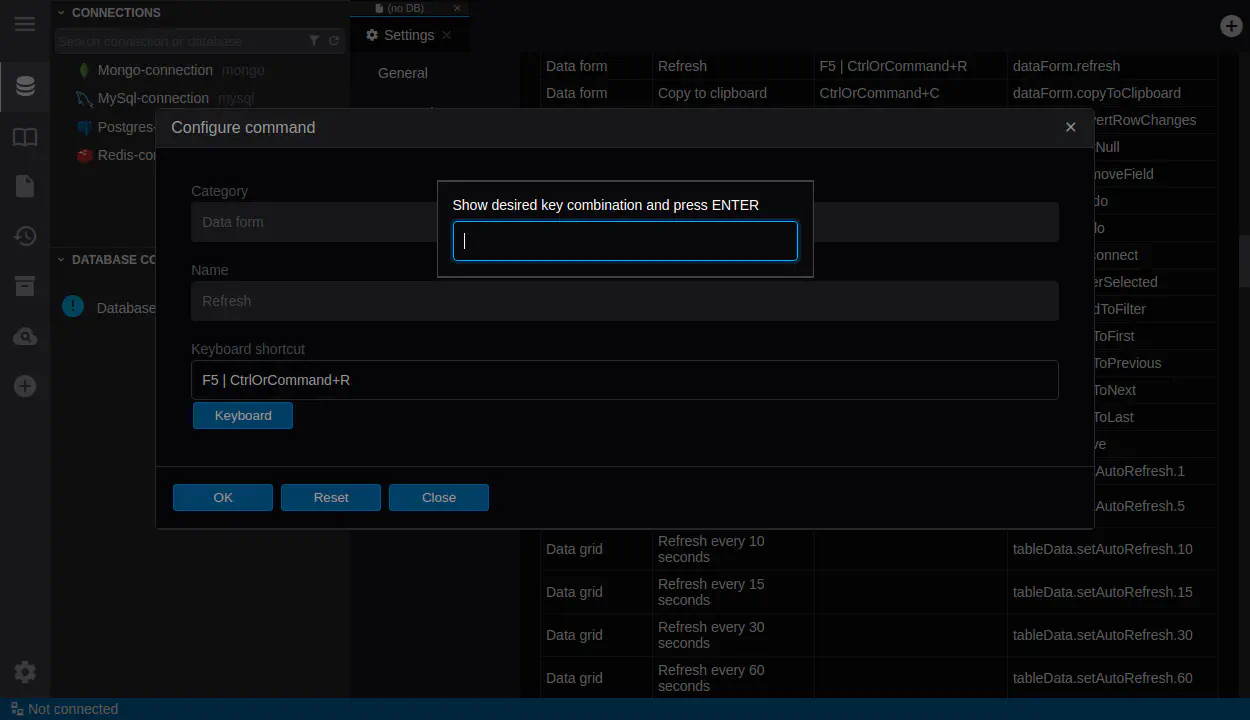The height and width of the screenshot is (720, 1250).
Task: Collapse the DATABASE CONTENT section chevron
Action: click(61, 260)
